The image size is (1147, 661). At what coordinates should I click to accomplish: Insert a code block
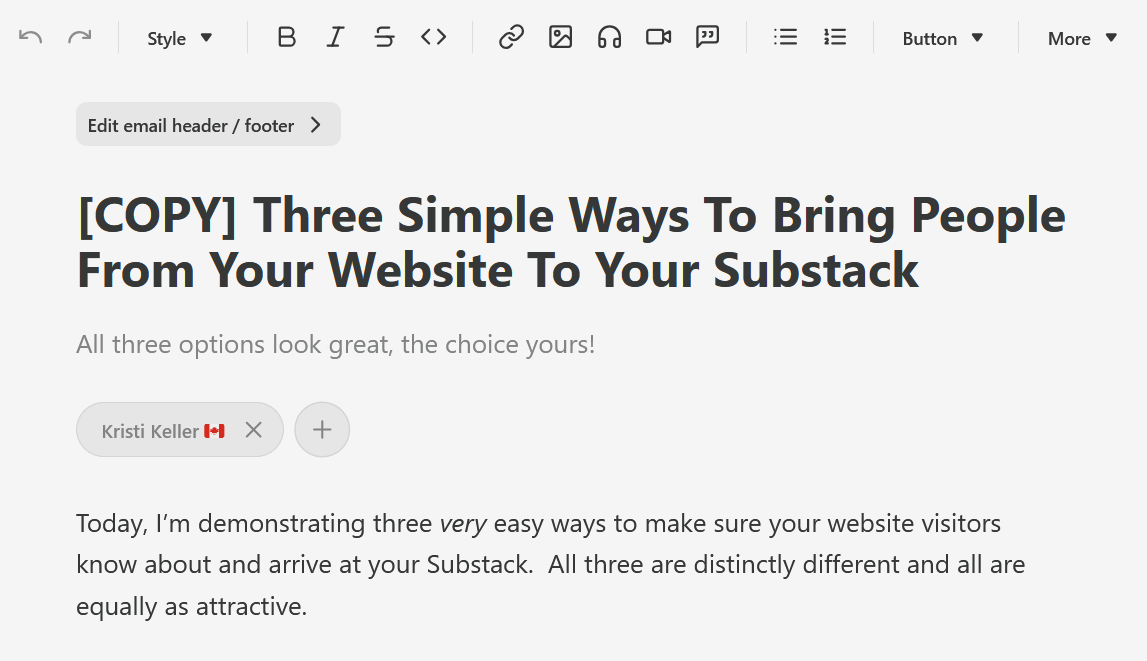[x=433, y=37]
